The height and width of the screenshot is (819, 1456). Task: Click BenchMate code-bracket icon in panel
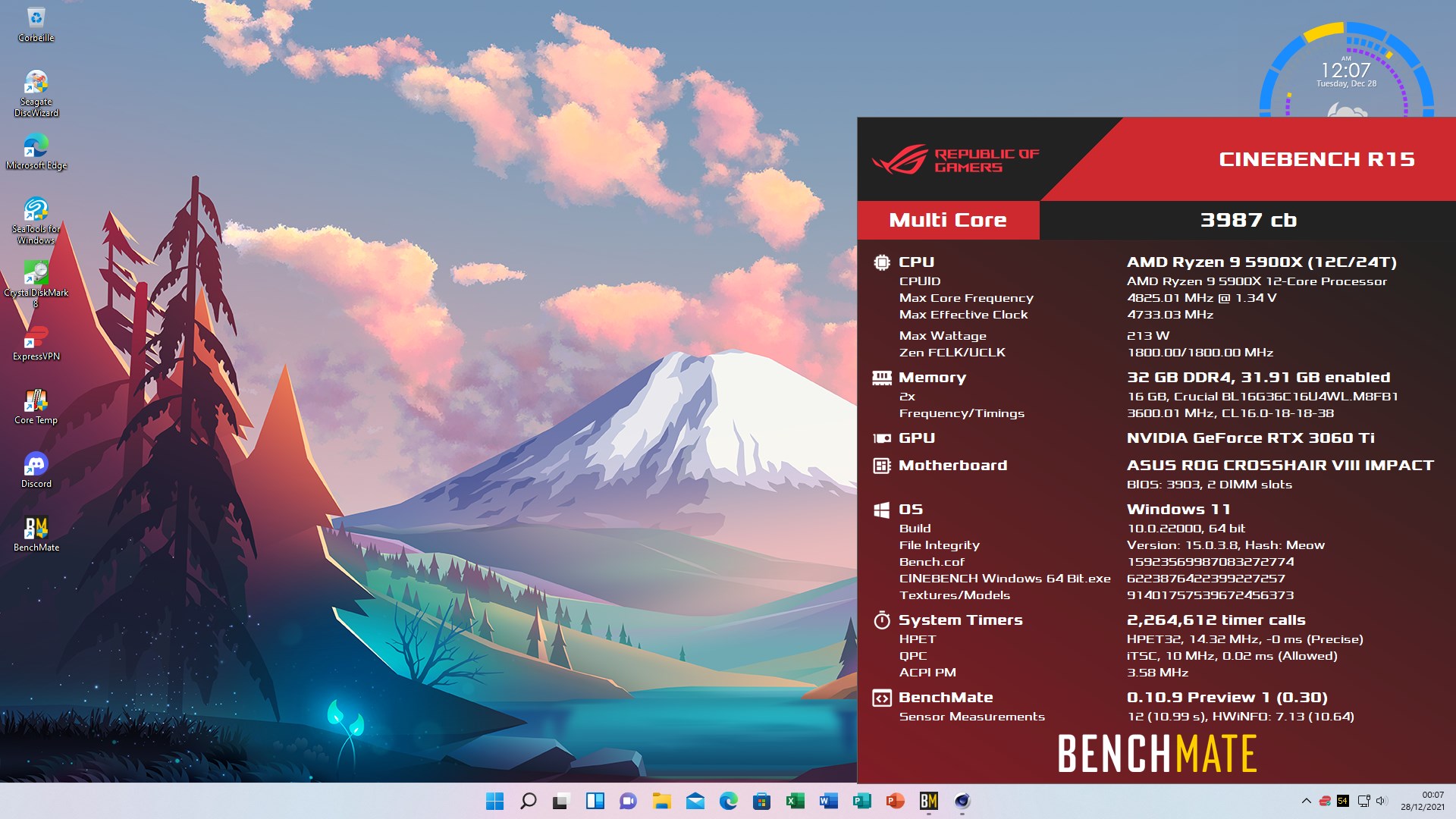point(881,698)
